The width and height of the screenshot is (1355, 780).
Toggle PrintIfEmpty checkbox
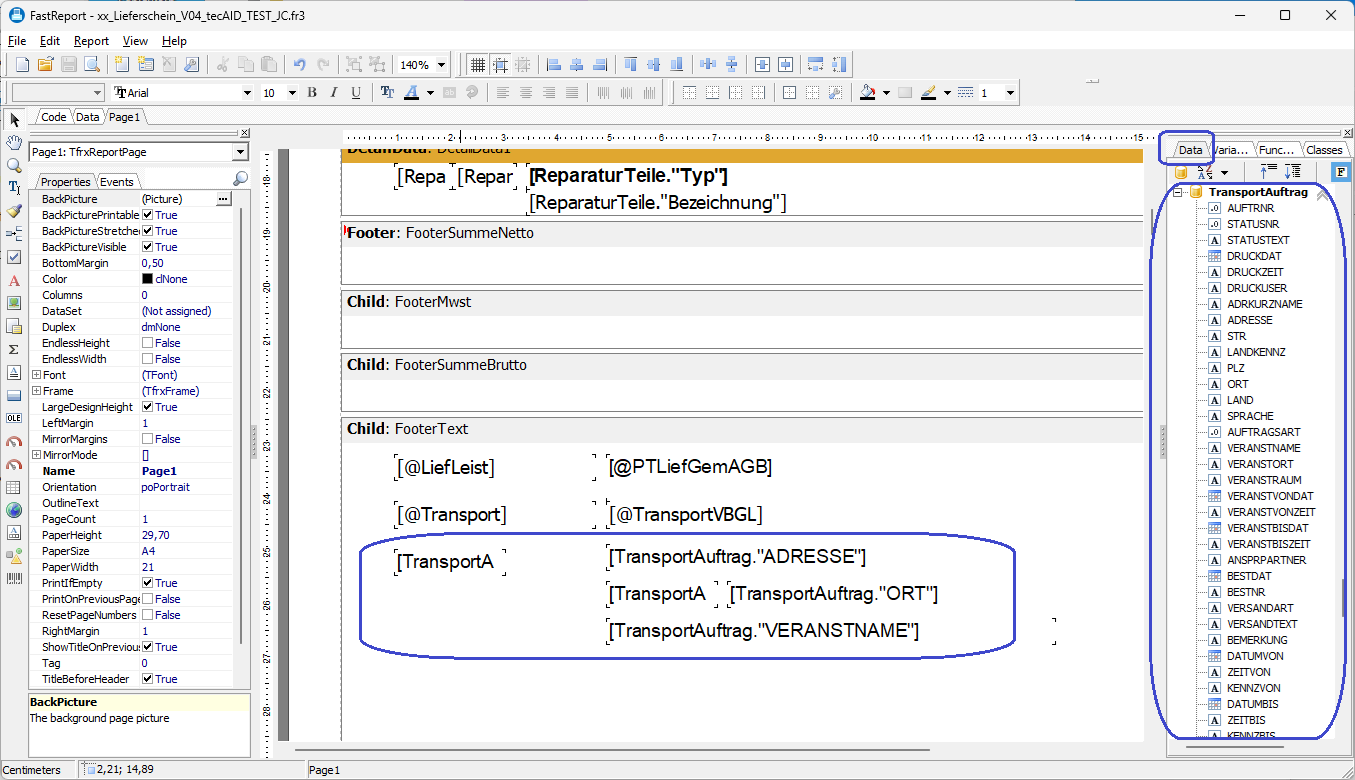[147, 583]
